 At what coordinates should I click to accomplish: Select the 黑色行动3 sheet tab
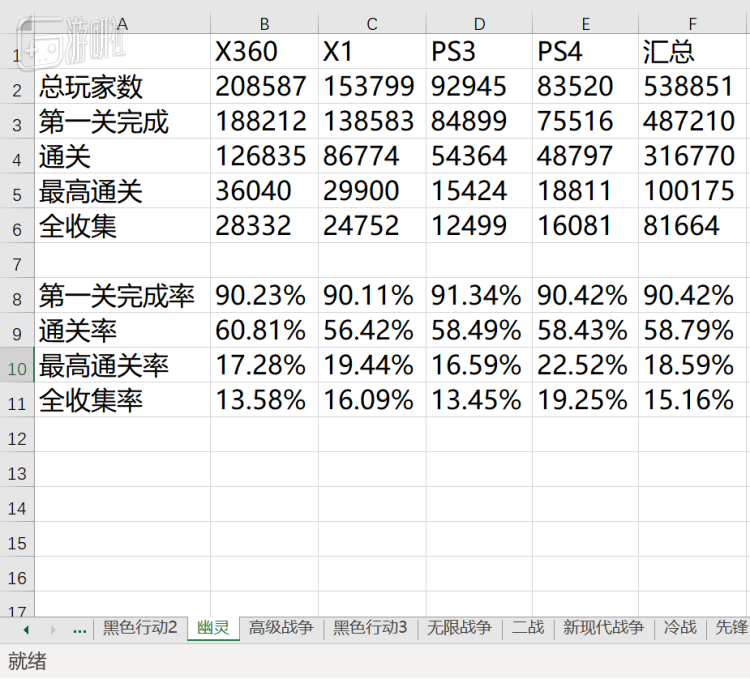tap(370, 627)
